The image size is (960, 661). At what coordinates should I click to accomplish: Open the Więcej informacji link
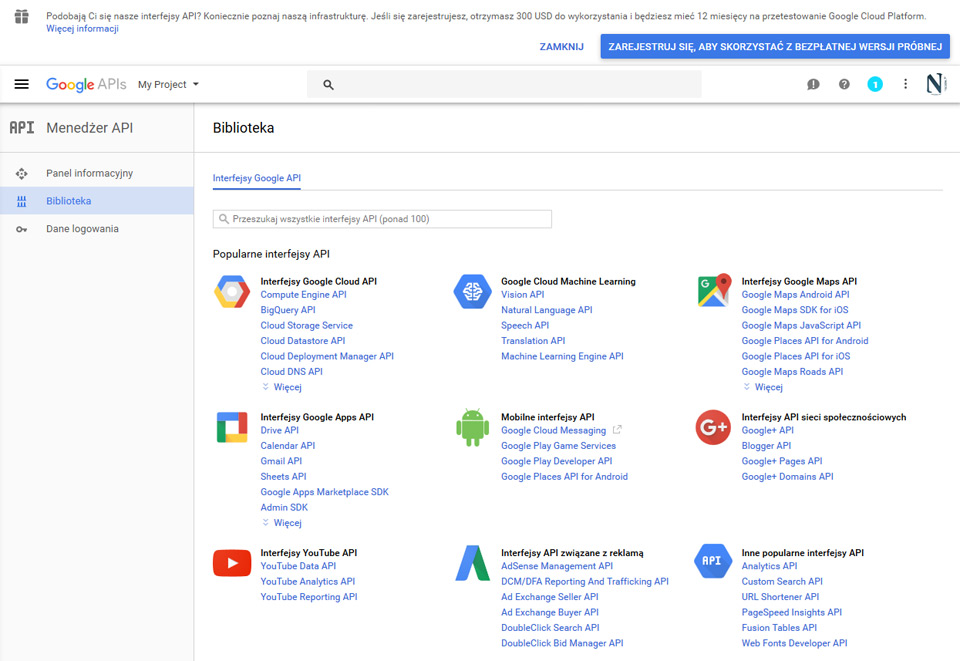click(x=82, y=29)
